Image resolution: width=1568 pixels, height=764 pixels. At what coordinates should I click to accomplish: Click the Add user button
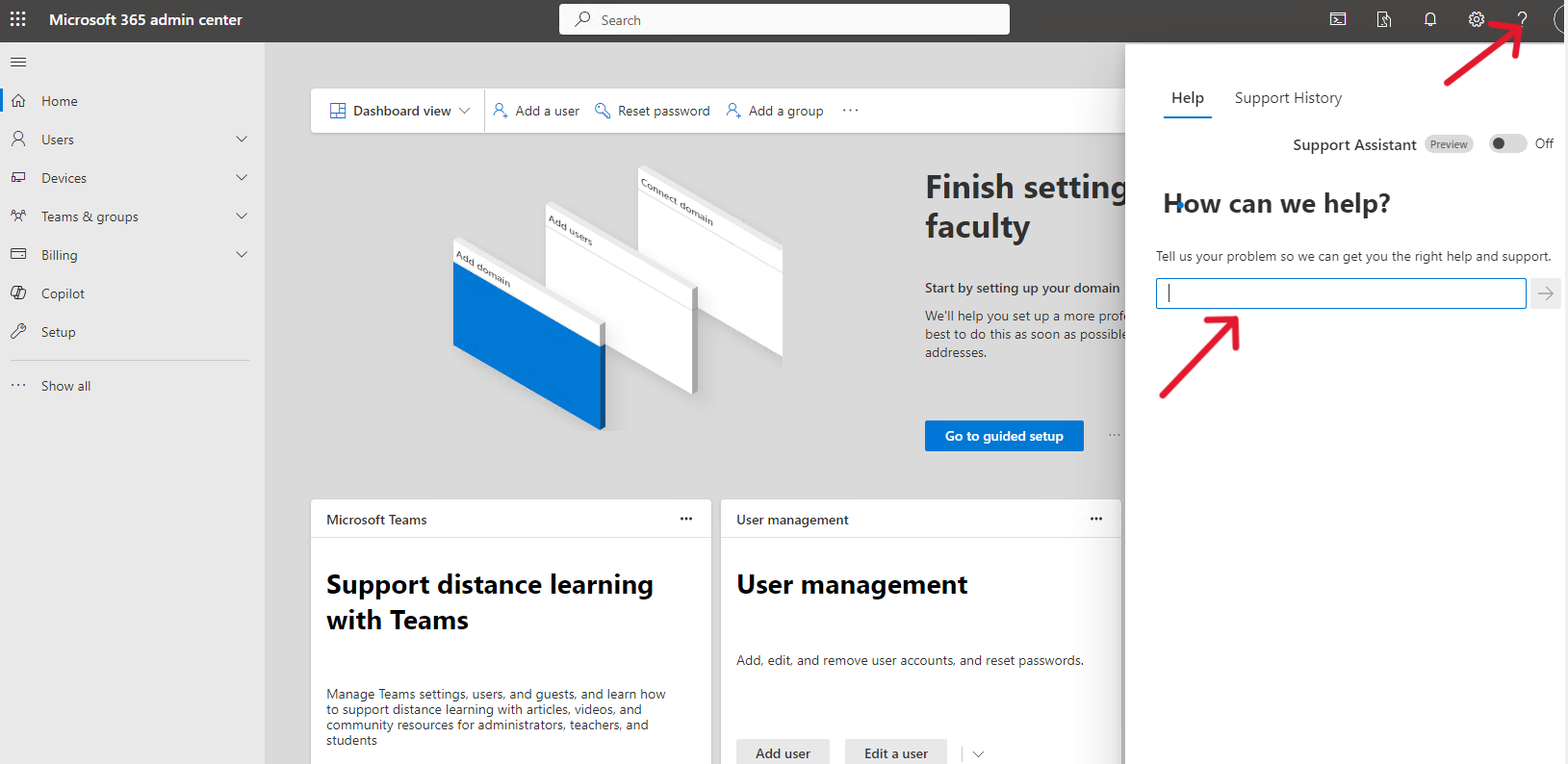783,752
